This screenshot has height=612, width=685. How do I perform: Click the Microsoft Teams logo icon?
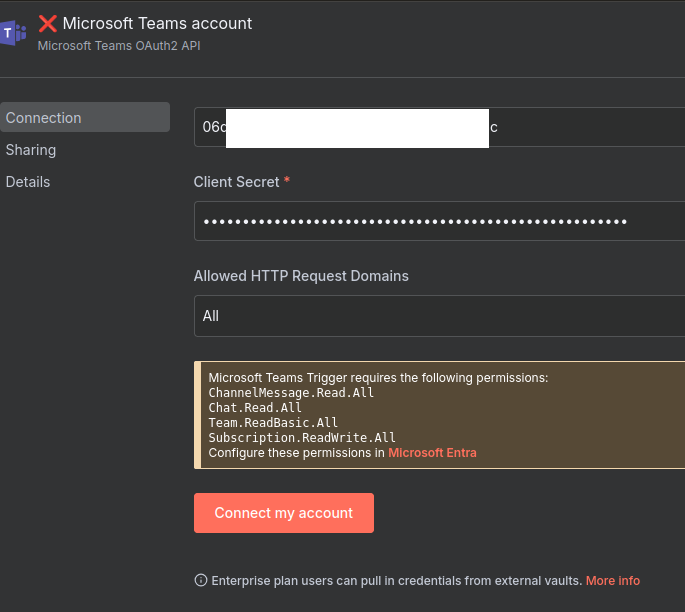click(13, 33)
